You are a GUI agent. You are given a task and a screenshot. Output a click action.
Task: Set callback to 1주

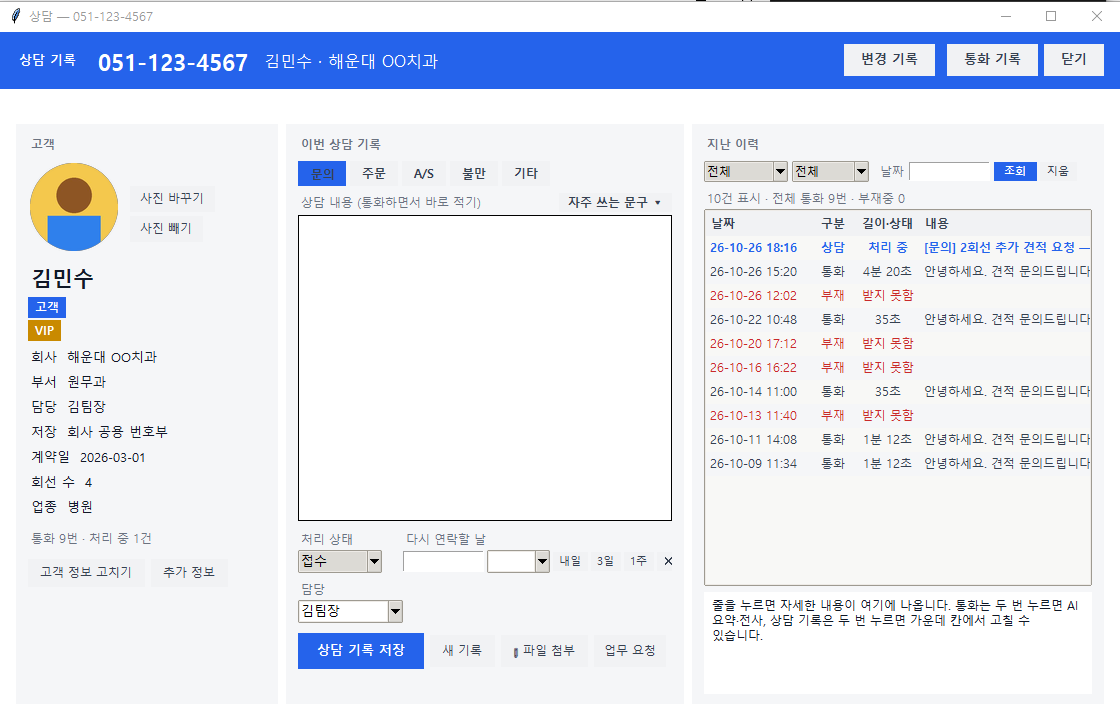click(x=639, y=561)
